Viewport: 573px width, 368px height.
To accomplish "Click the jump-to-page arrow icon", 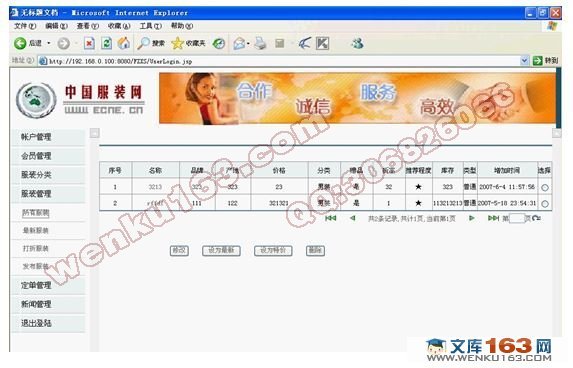I will (x=536, y=219).
